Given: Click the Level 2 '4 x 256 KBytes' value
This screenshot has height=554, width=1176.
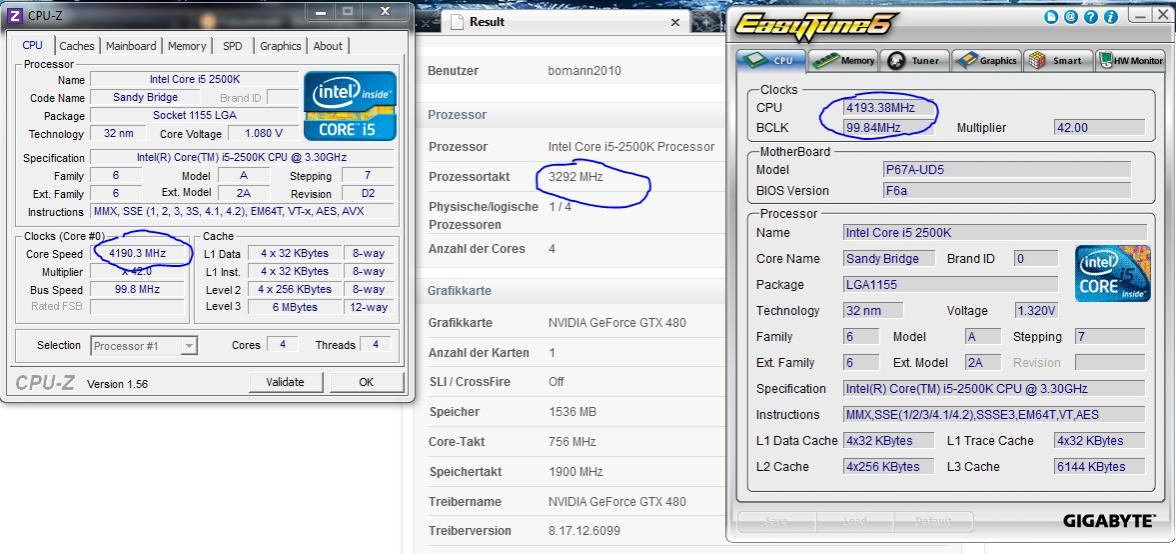Looking at the screenshot, I should 294,289.
